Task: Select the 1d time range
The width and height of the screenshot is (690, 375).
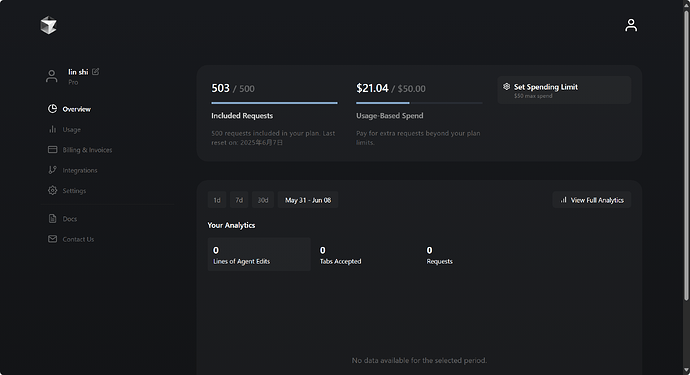Action: 217,200
